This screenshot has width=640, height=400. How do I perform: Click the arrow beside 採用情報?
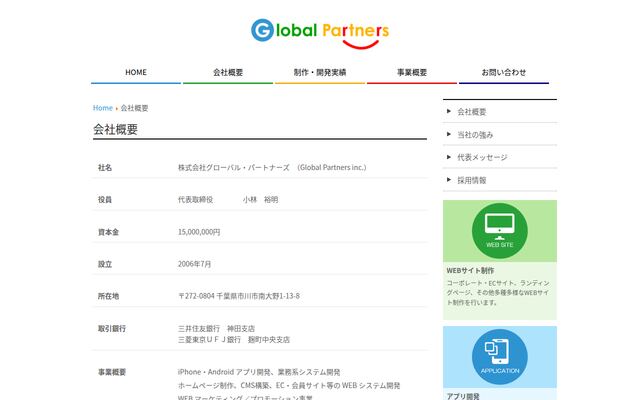point(449,180)
